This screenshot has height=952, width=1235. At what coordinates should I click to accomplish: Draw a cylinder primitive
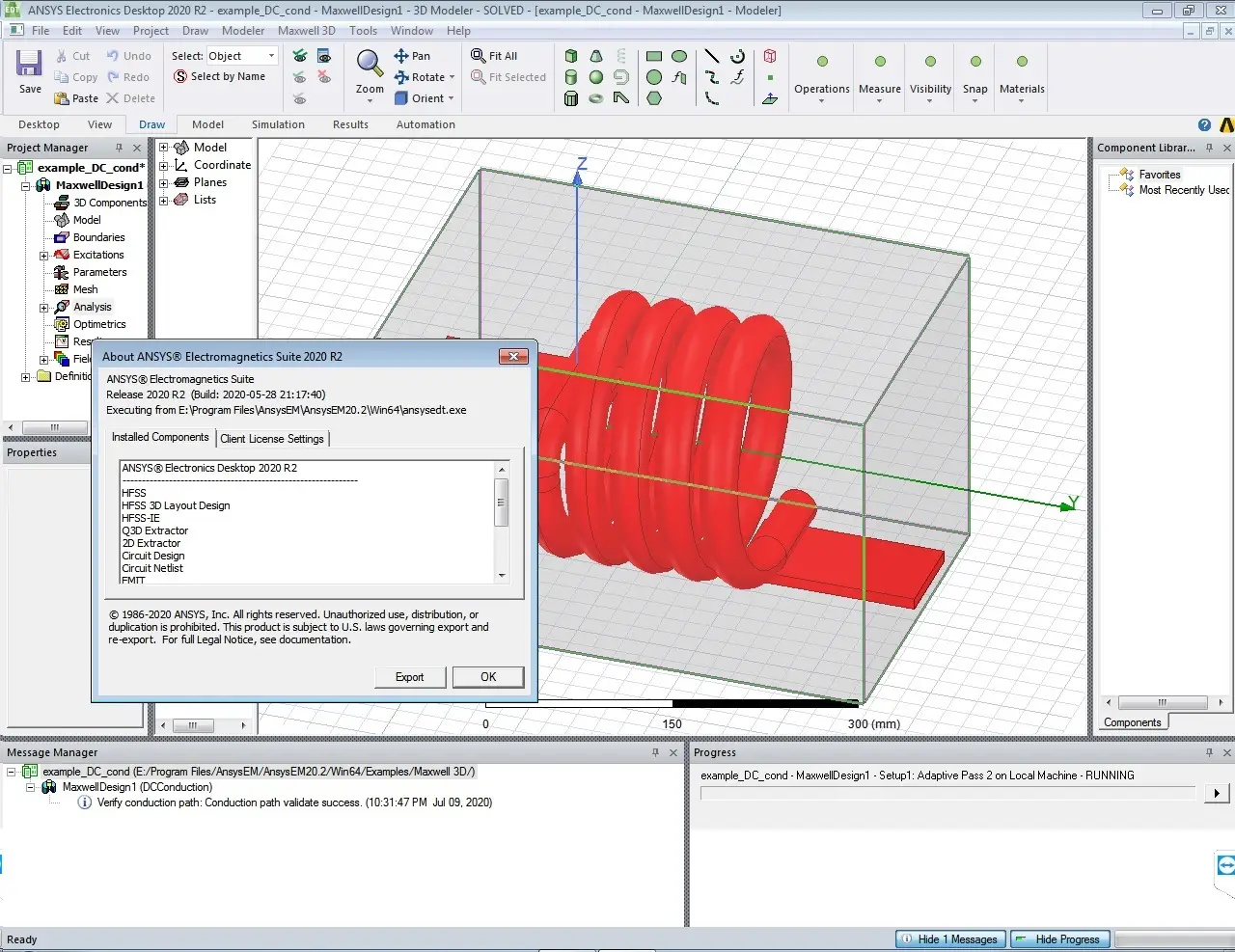click(571, 77)
